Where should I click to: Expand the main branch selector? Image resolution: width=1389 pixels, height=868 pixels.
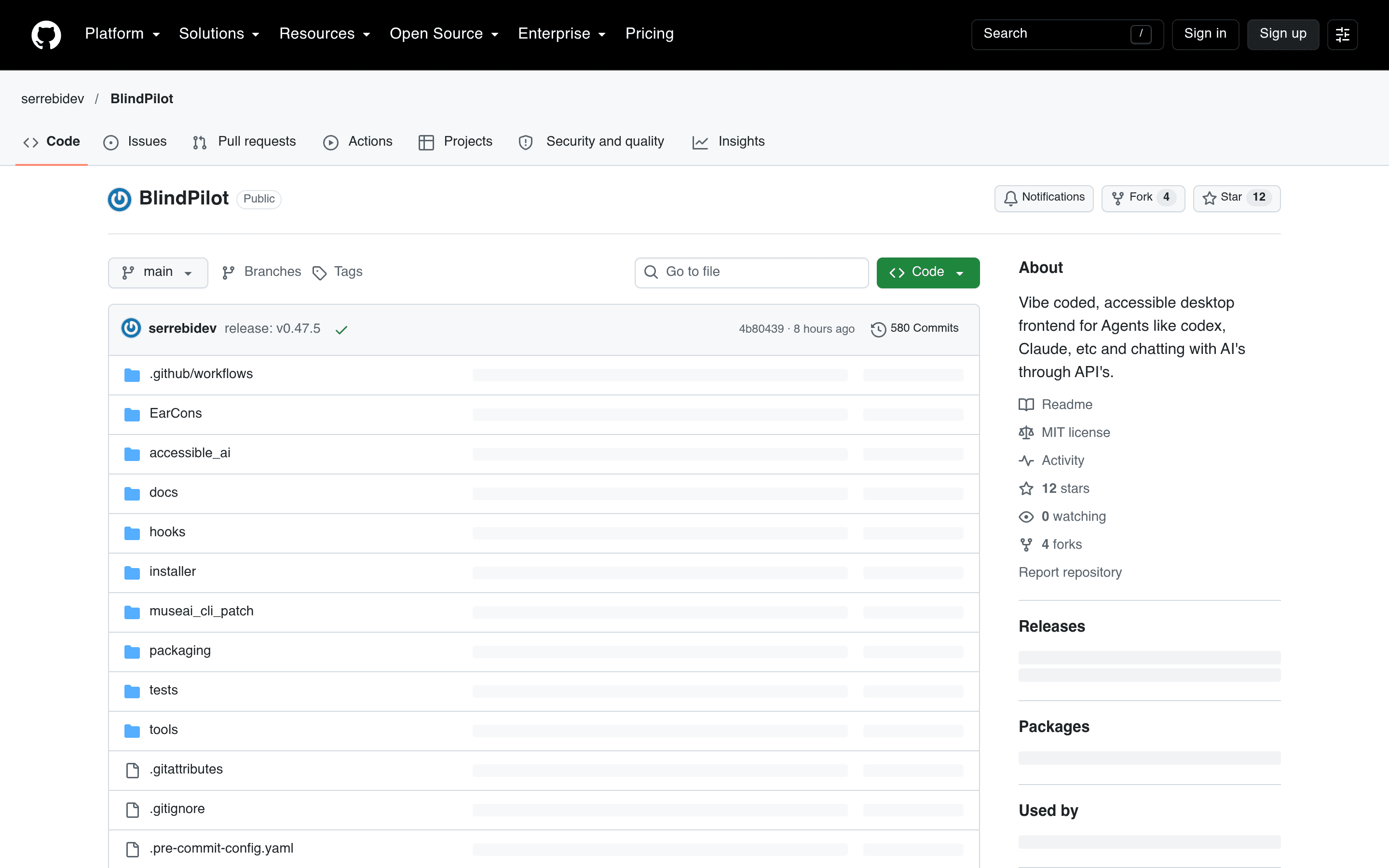158,272
